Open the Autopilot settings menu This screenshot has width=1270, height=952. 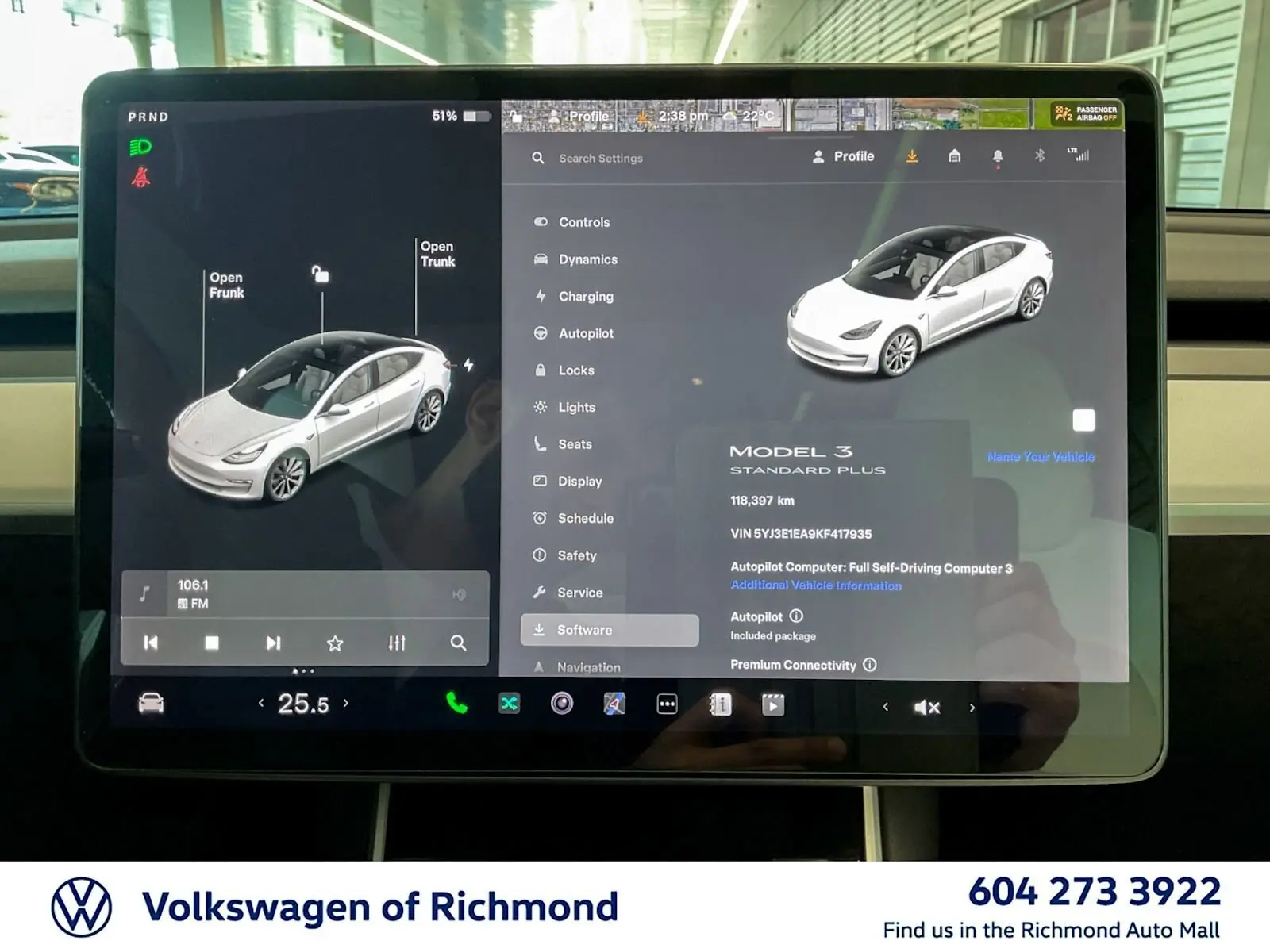point(574,333)
